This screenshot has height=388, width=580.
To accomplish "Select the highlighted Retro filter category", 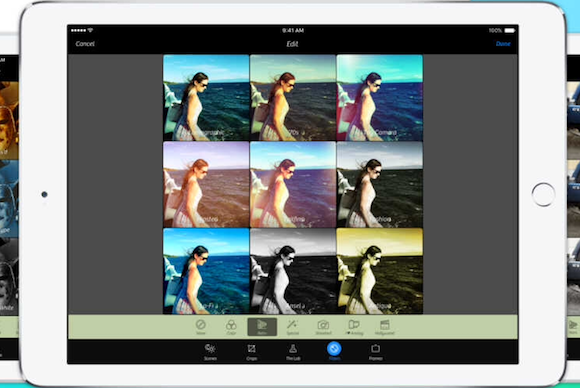I will tap(262, 327).
